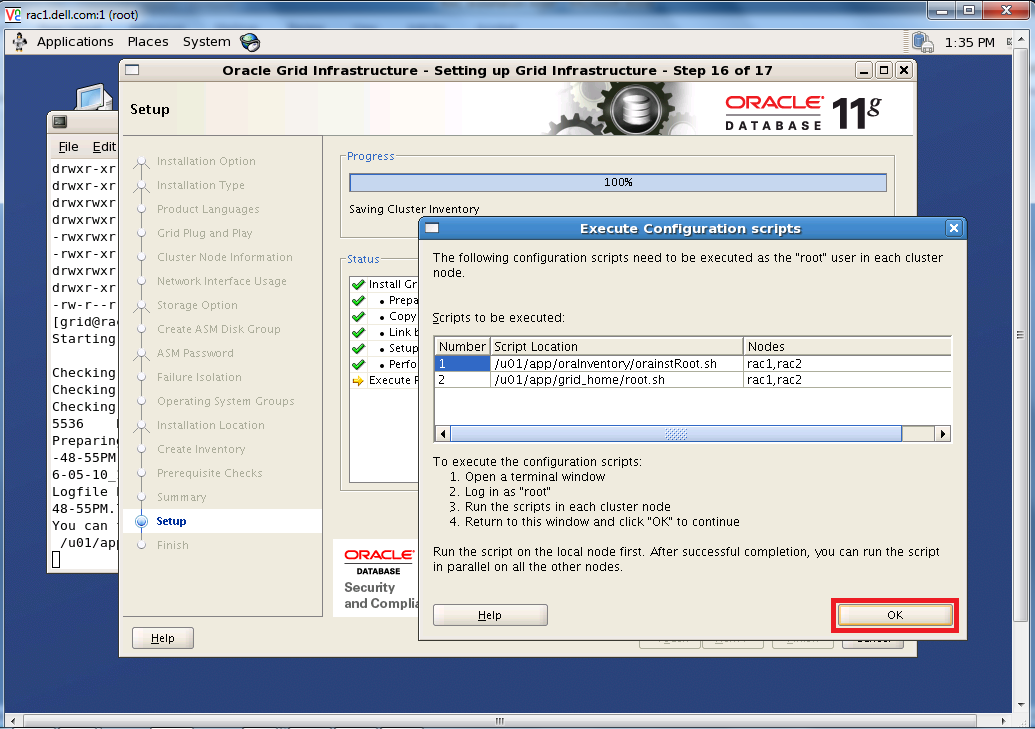Click rac1,rac2 nodes cell for root.sh
The height and width of the screenshot is (729, 1035).
click(847, 380)
